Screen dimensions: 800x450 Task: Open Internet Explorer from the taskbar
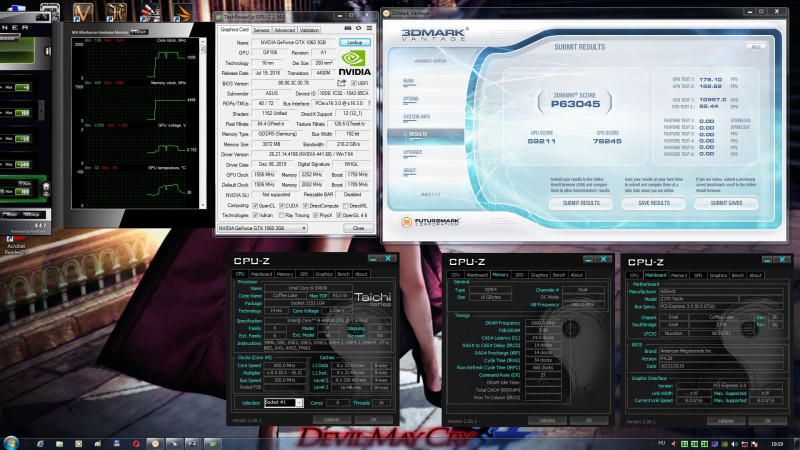(x=40, y=443)
